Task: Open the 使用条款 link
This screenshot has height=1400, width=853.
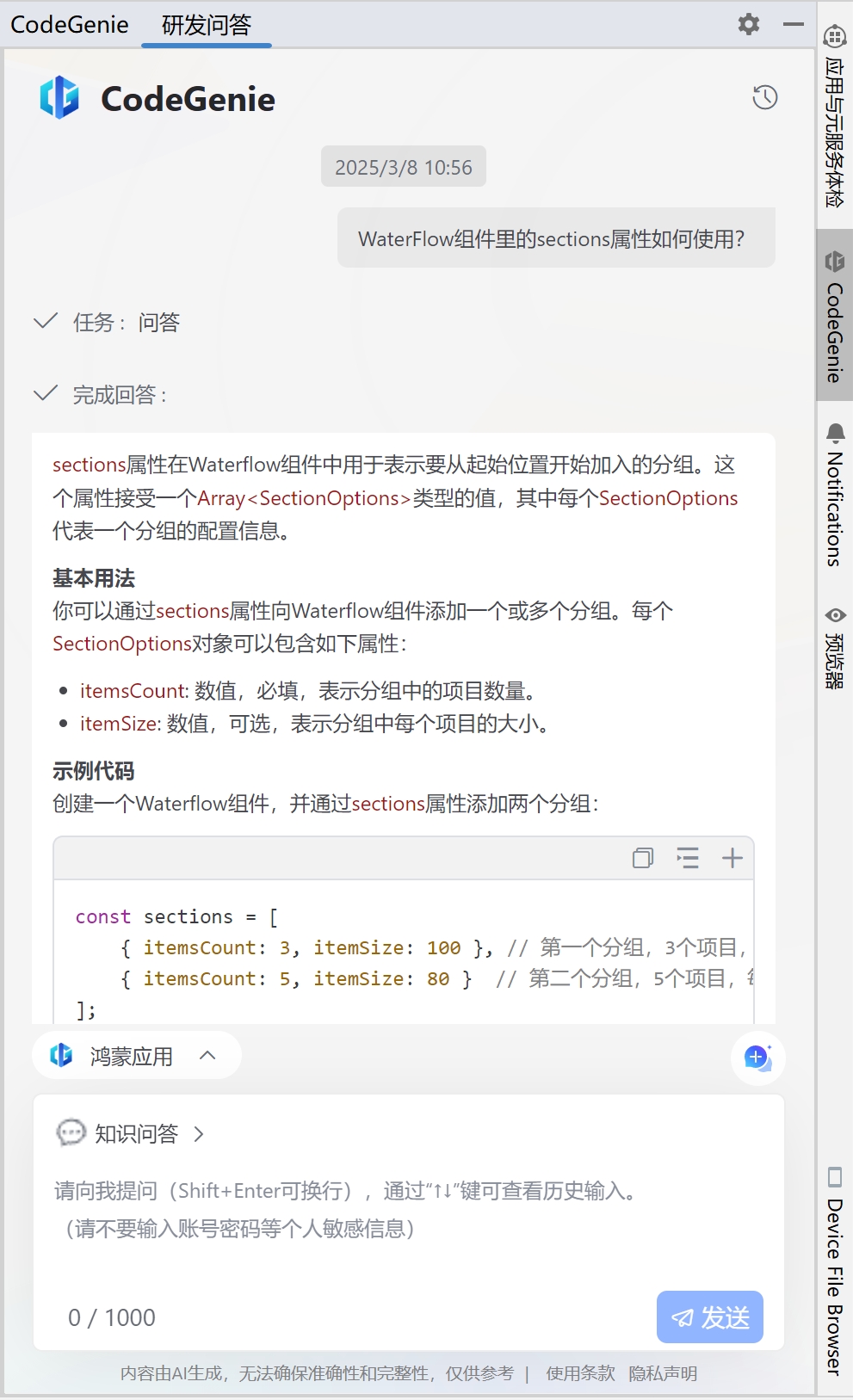Action: (580, 1373)
